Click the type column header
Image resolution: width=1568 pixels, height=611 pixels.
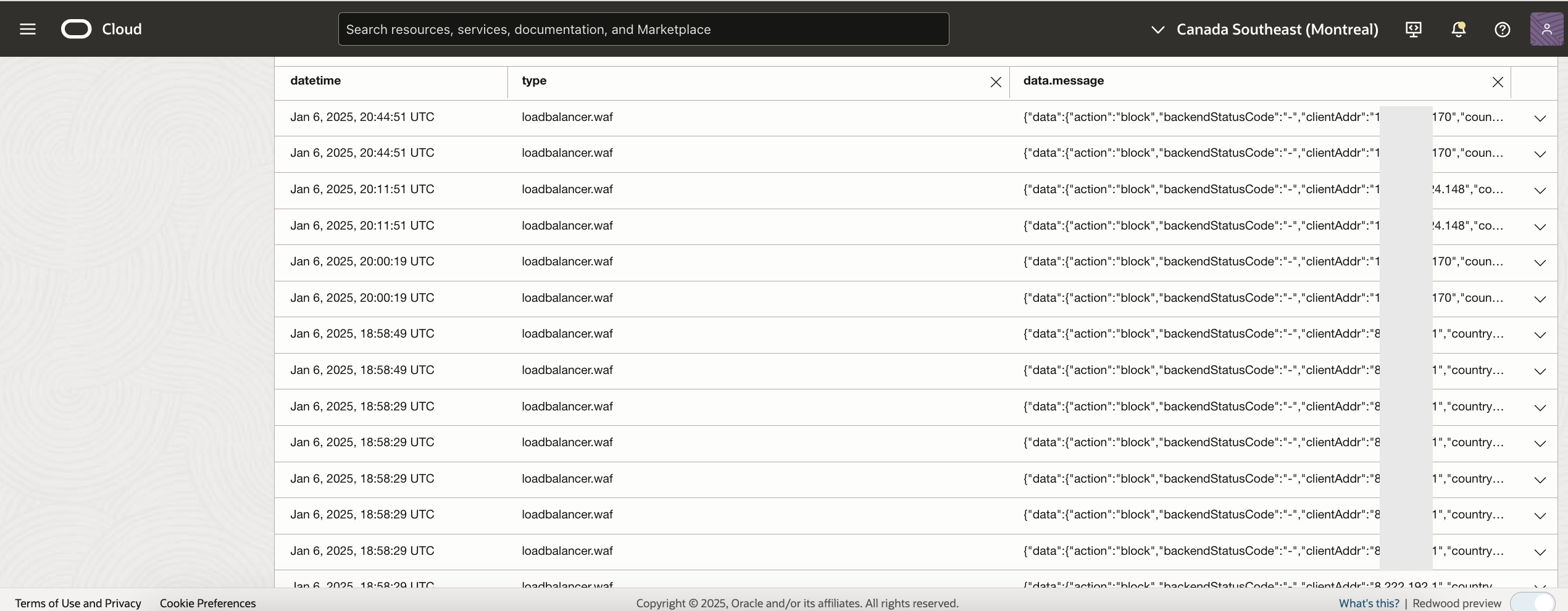533,81
